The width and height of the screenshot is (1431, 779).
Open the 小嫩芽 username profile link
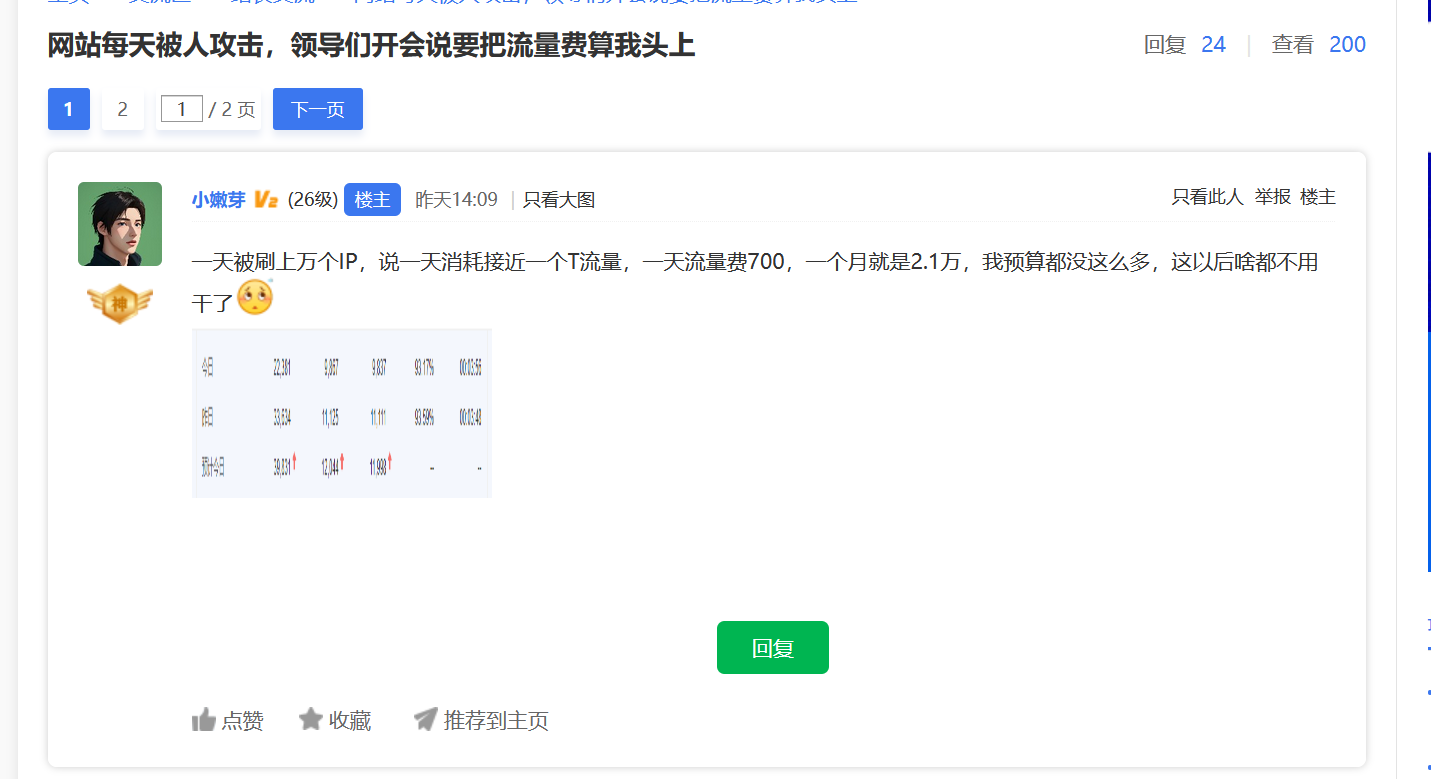coord(218,200)
